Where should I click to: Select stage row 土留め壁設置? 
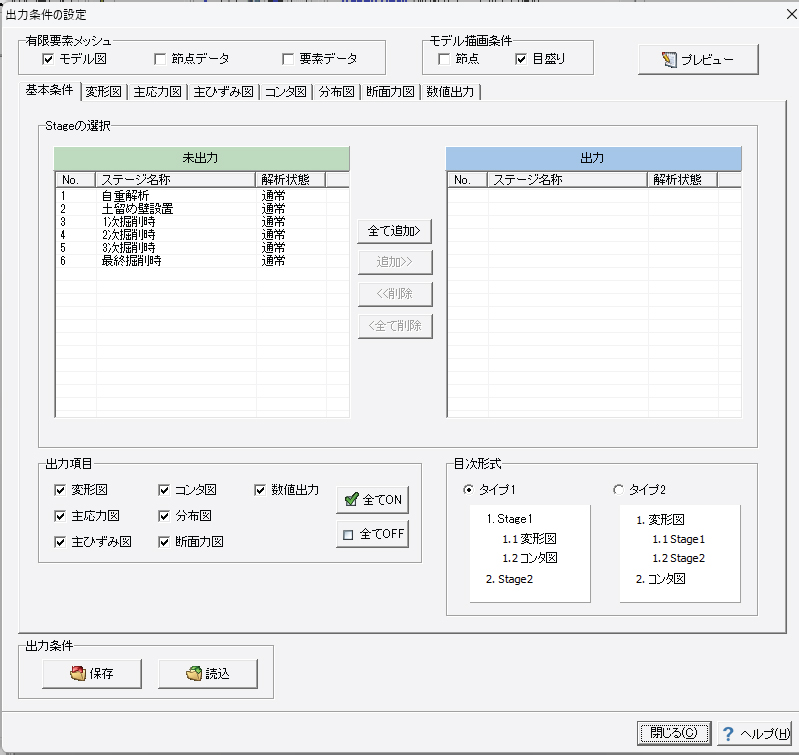[202, 209]
